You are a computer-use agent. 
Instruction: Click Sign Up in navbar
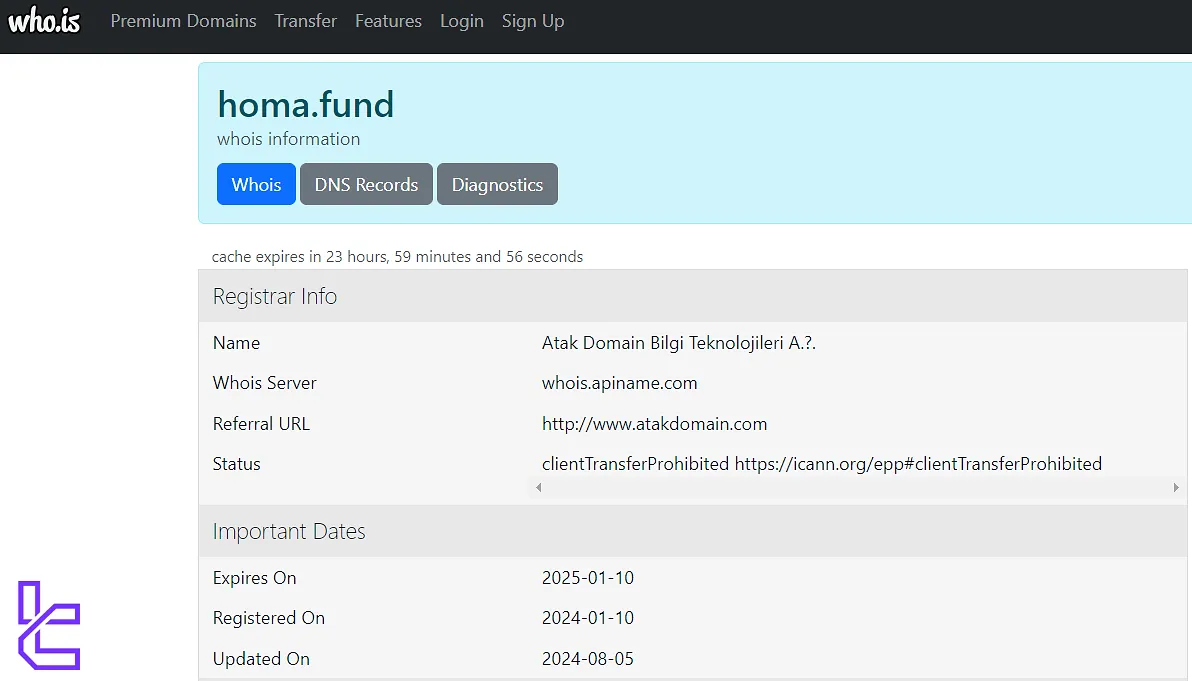point(533,21)
